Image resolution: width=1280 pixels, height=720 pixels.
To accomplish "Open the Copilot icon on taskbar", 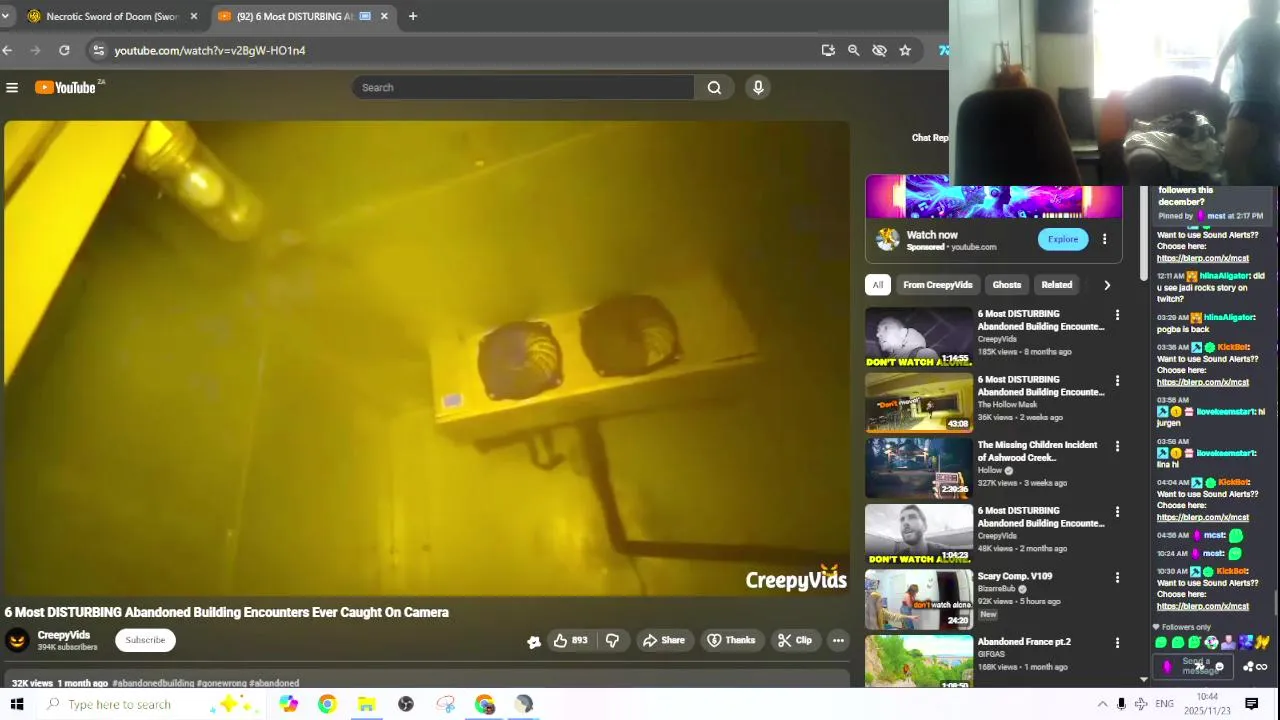I will click(288, 704).
